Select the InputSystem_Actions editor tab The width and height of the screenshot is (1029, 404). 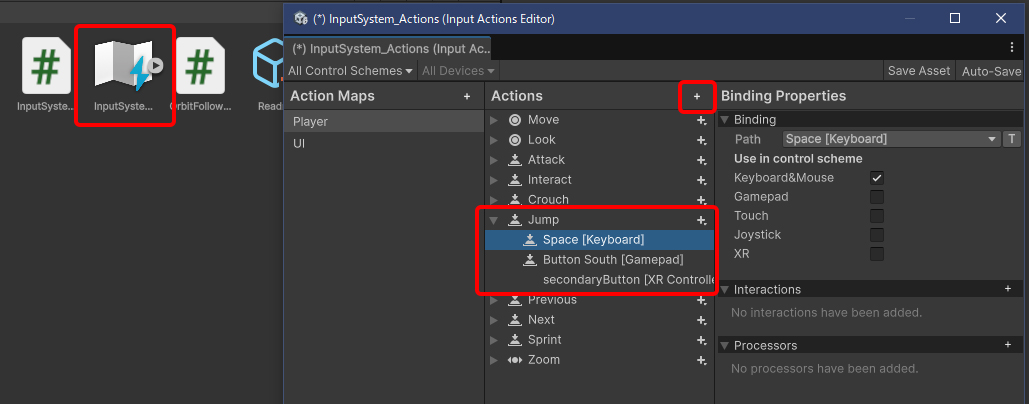pyautogui.click(x=389, y=49)
